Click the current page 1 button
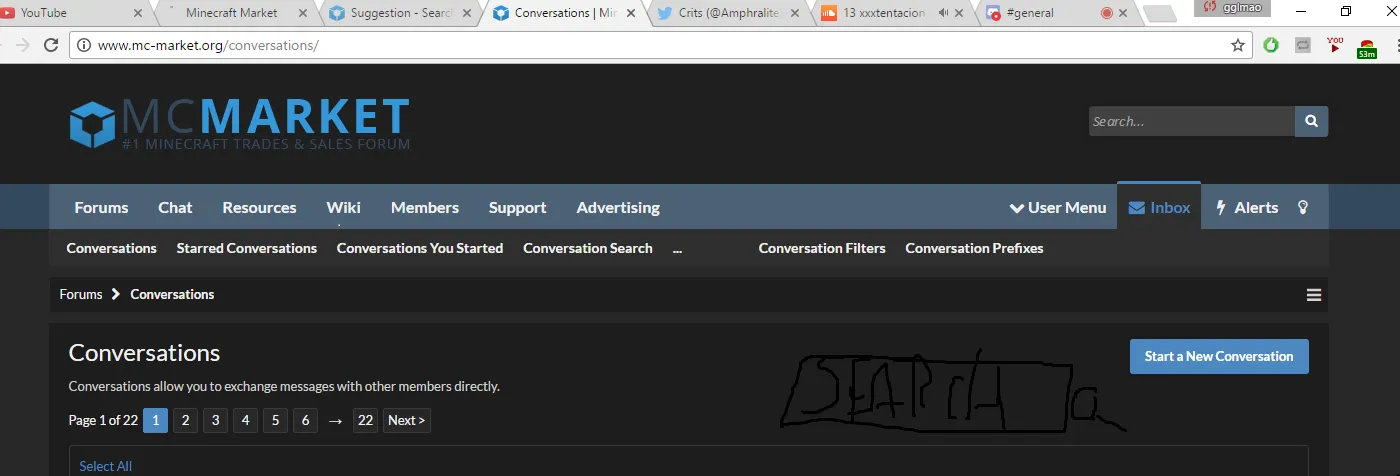Image resolution: width=1400 pixels, height=476 pixels. 155,420
